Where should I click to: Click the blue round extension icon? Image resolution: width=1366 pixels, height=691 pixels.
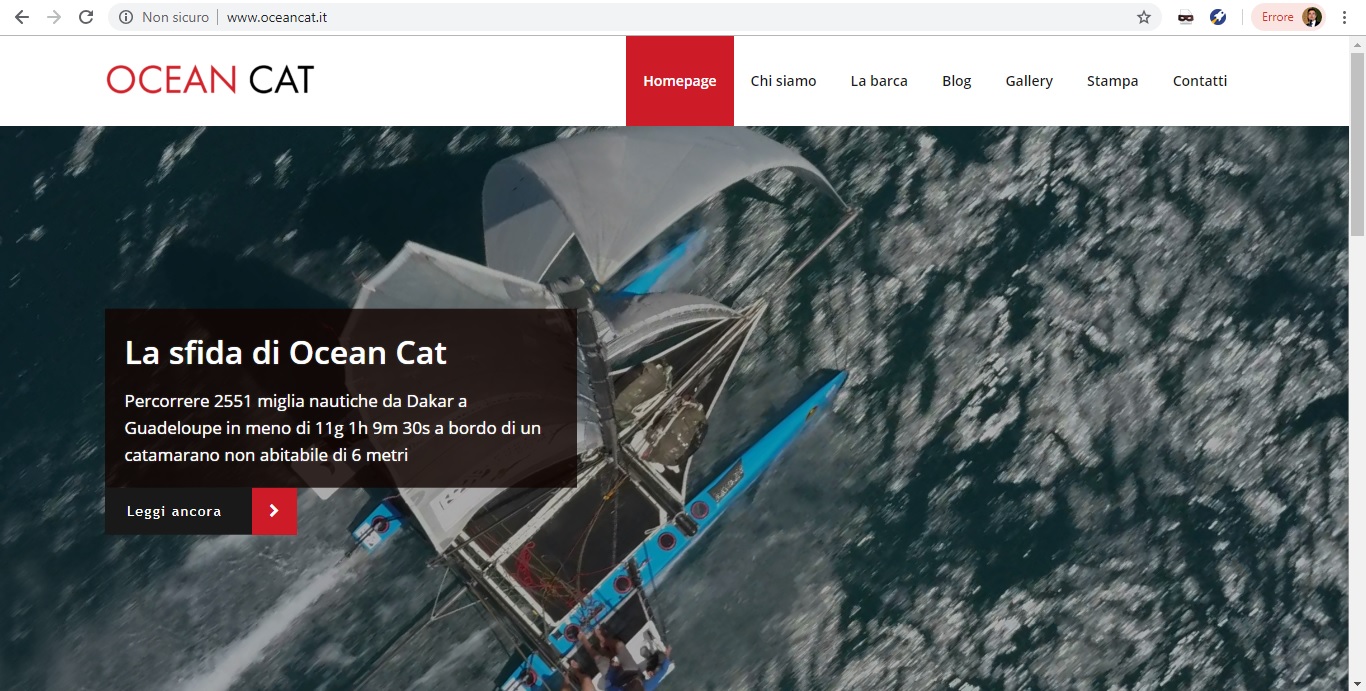tap(1218, 17)
